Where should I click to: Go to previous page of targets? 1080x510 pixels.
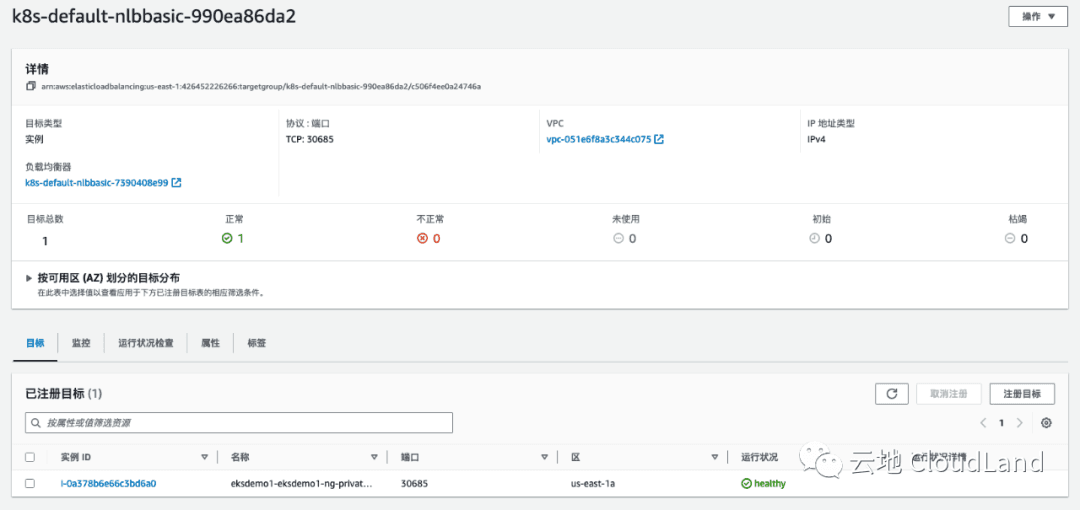pyautogui.click(x=983, y=423)
